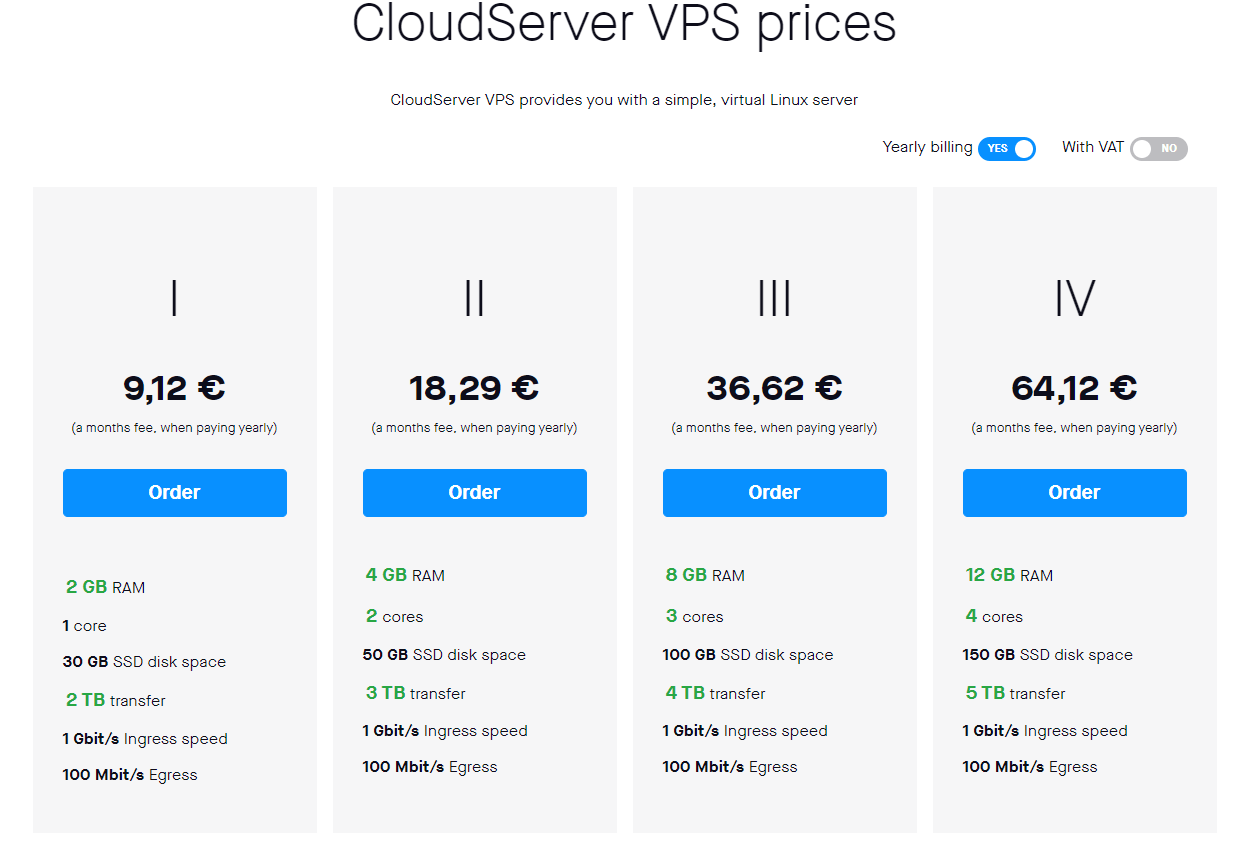Click the 2 GB RAM feature
This screenshot has height=847, width=1242.
coord(106,588)
